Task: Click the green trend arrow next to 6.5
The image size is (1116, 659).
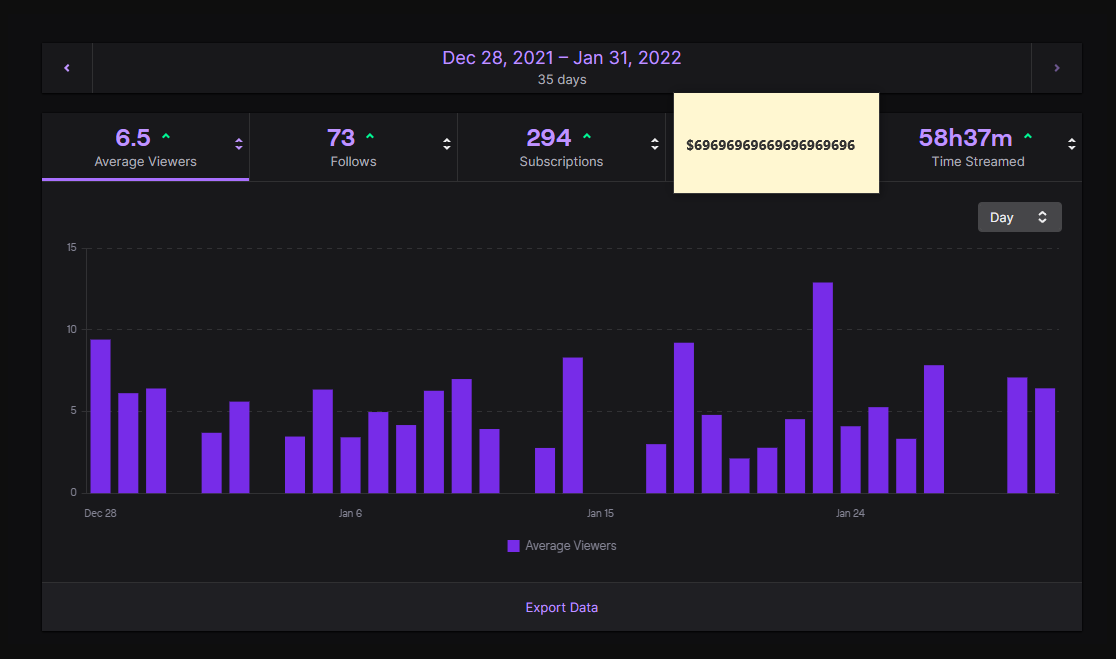Action: (166, 136)
